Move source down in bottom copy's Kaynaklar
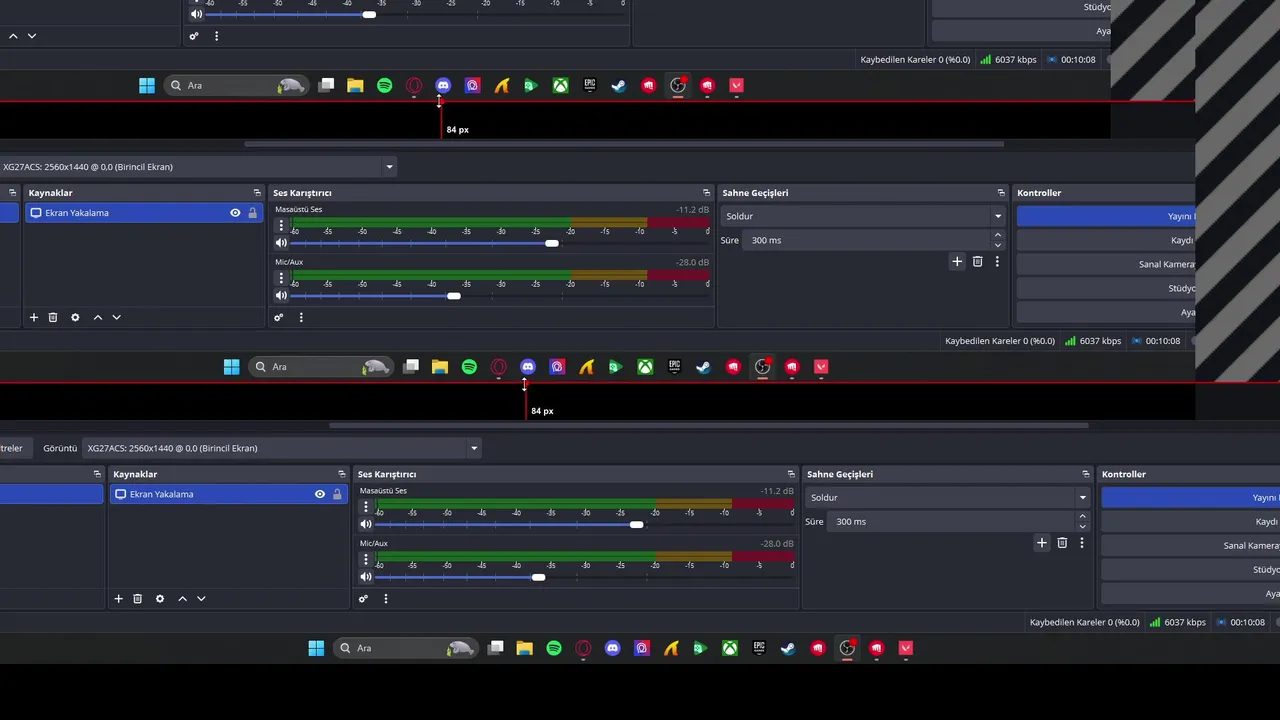Image resolution: width=1280 pixels, height=720 pixels. pos(201,598)
